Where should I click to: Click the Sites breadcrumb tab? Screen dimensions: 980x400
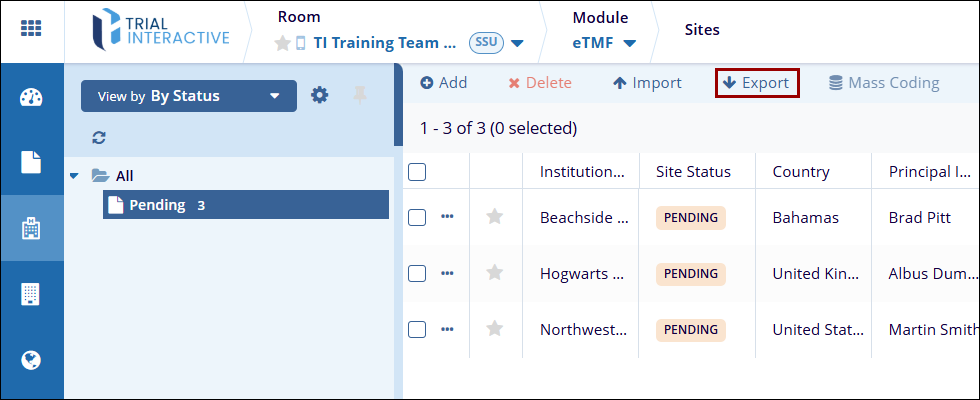pyautogui.click(x=702, y=30)
